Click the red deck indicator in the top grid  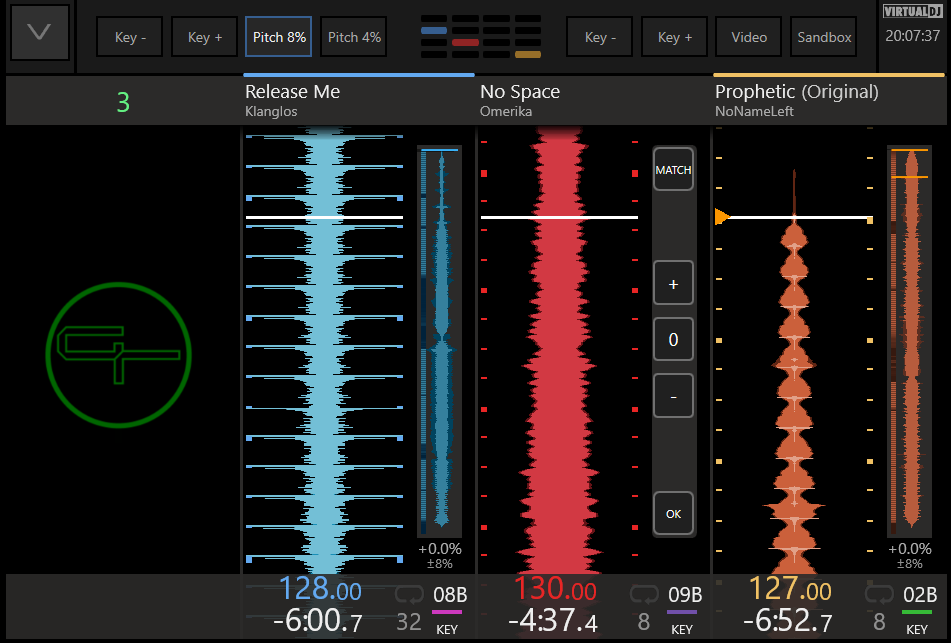[x=465, y=42]
